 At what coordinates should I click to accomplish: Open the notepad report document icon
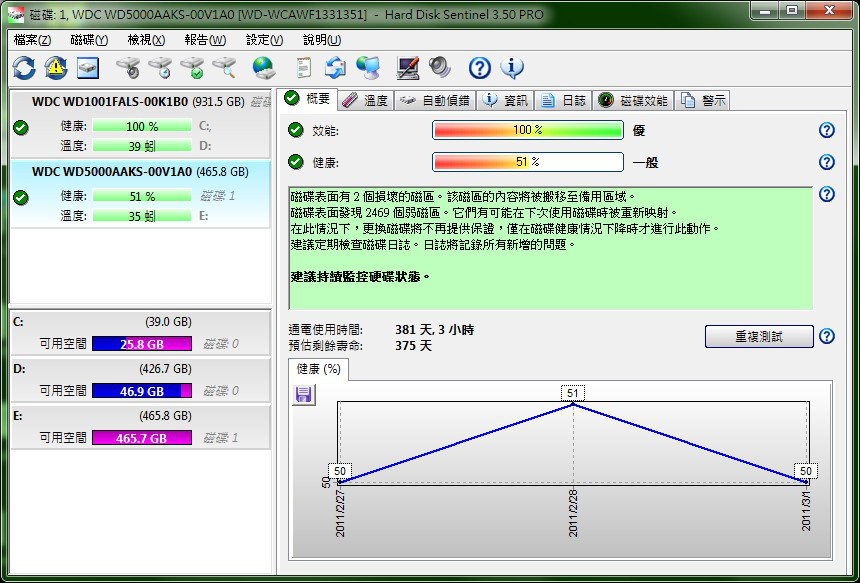303,68
